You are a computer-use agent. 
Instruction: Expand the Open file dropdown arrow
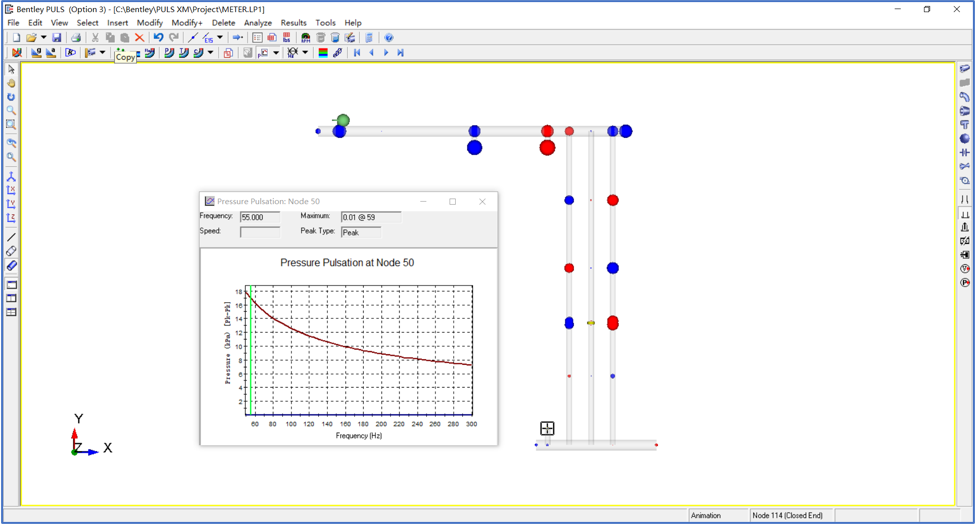pos(43,38)
